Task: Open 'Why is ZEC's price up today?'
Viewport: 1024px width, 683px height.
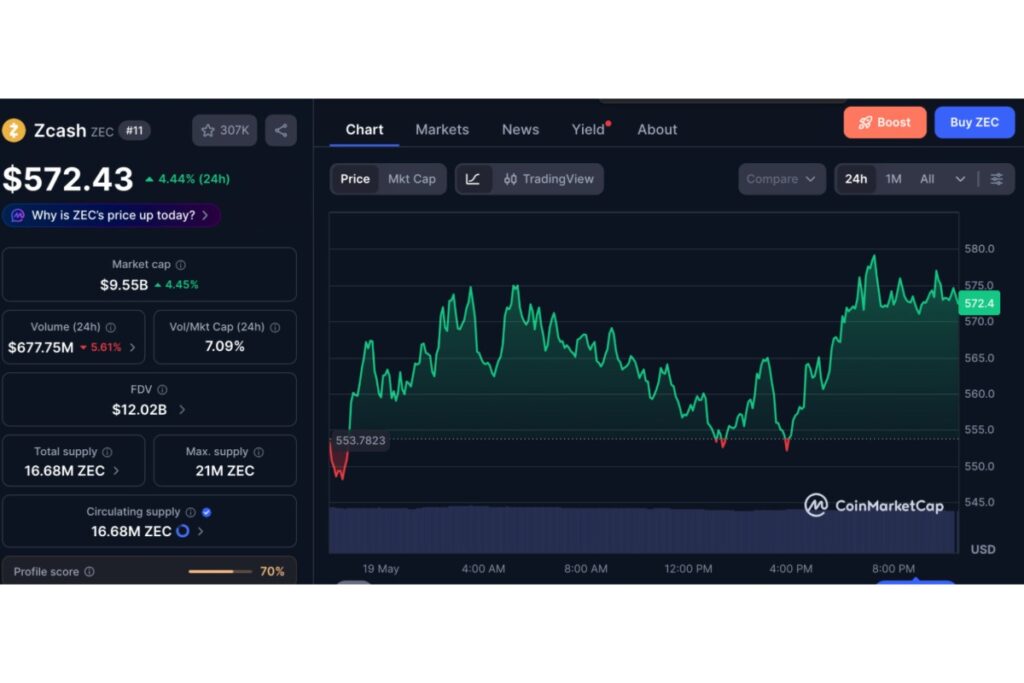Action: pyautogui.click(x=111, y=215)
